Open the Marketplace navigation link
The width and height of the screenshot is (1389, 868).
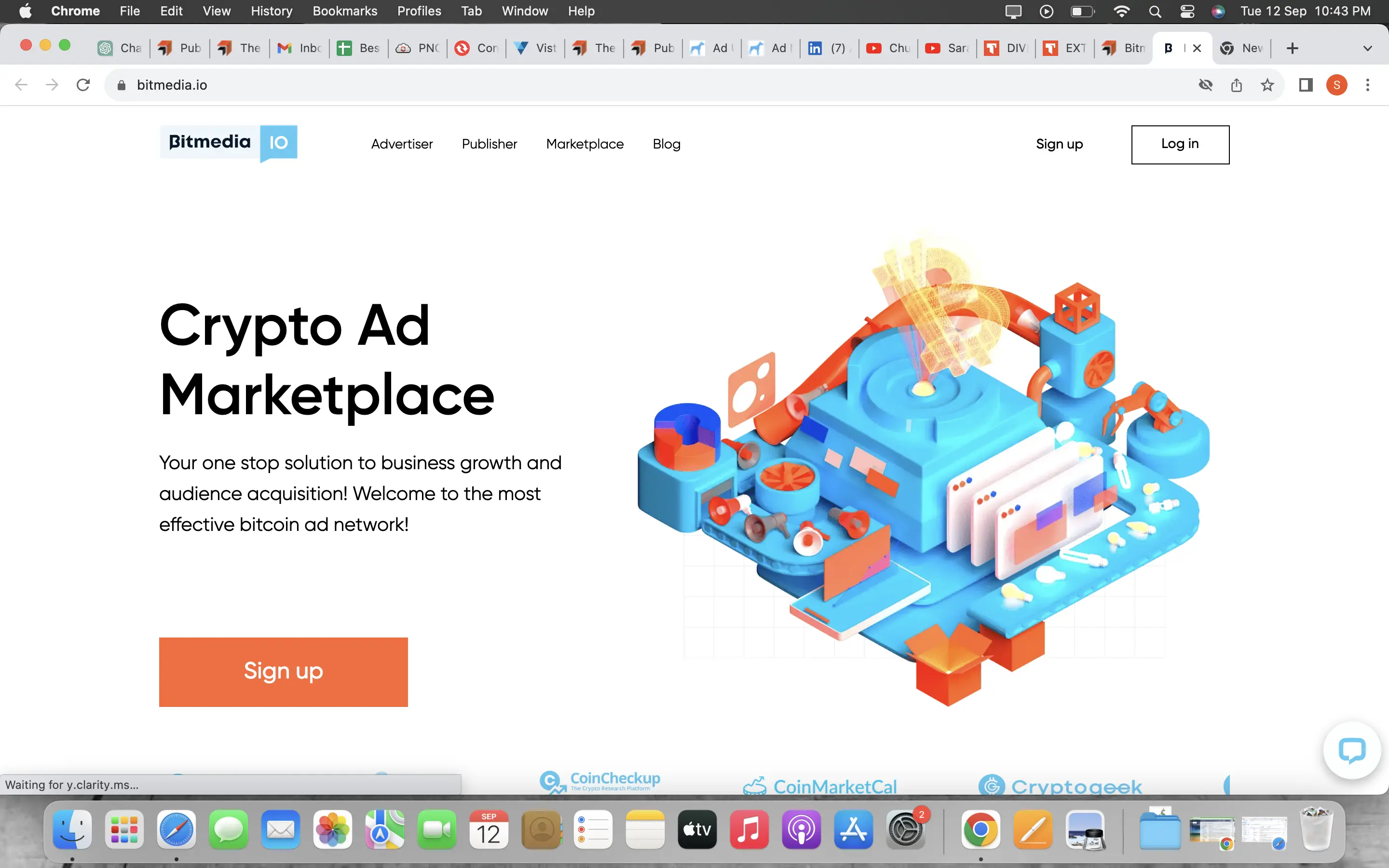click(x=585, y=144)
